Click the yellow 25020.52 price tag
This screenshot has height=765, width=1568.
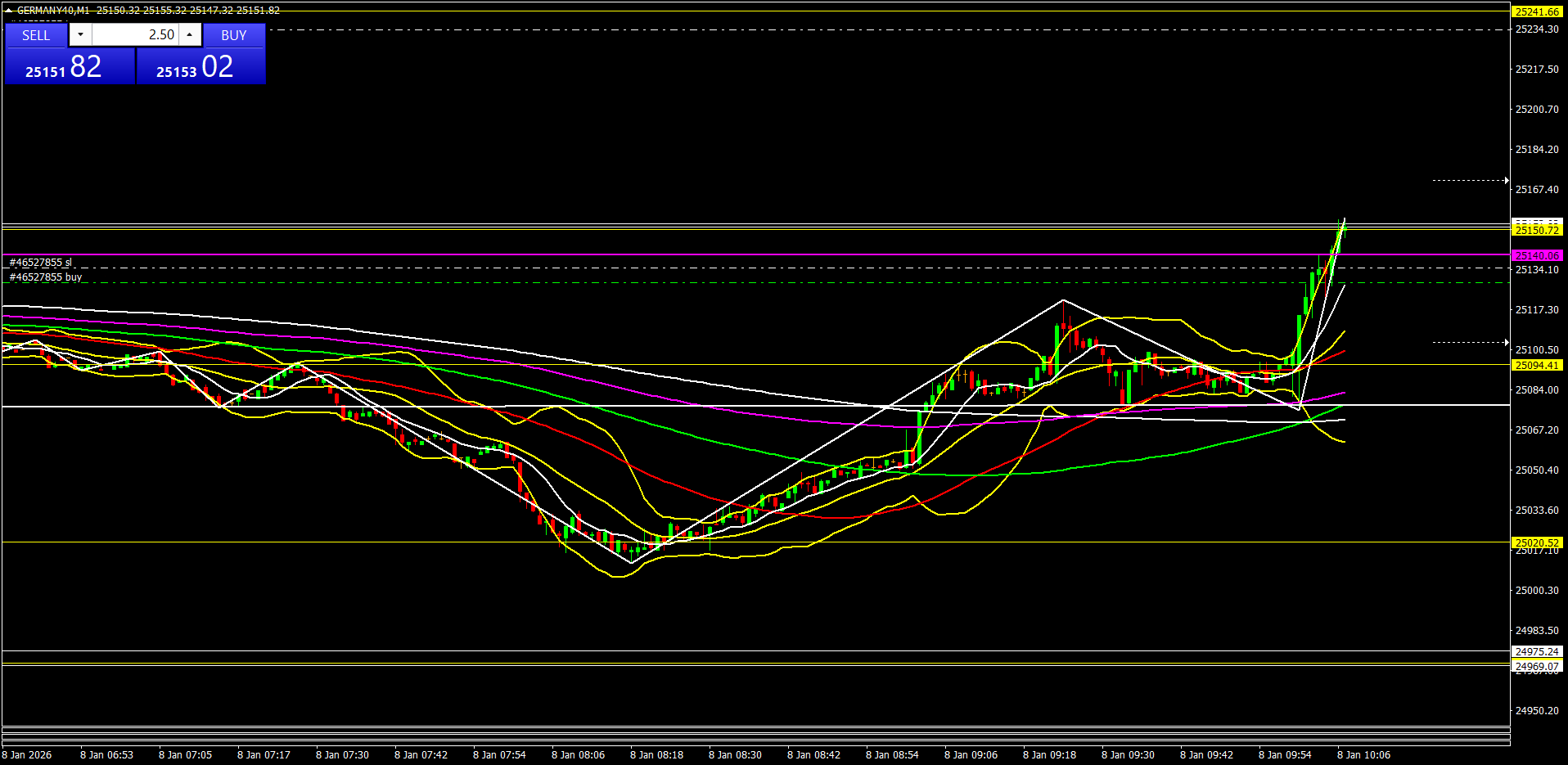coord(1536,542)
